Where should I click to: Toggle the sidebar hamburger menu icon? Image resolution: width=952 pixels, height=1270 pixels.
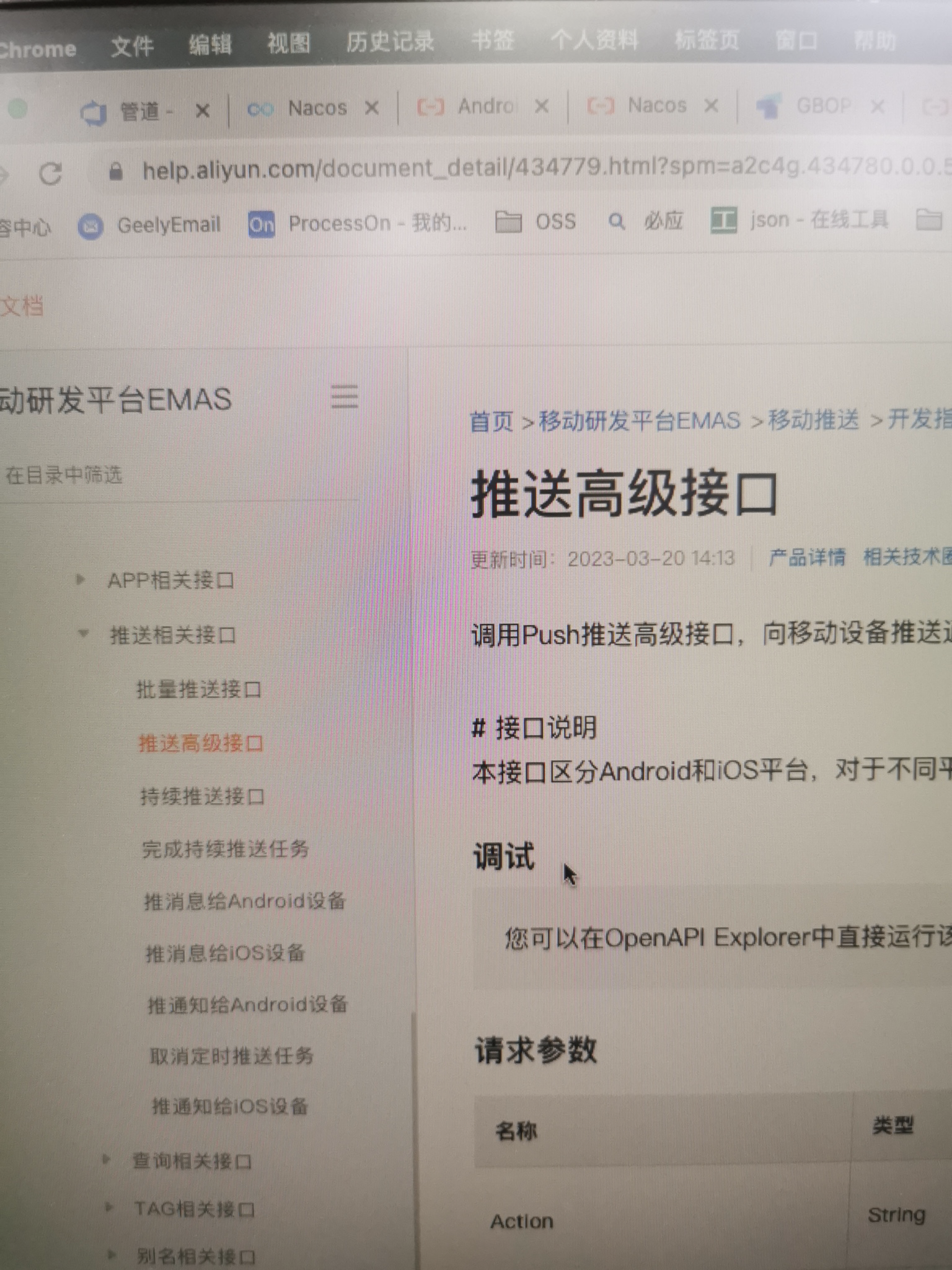coord(345,396)
